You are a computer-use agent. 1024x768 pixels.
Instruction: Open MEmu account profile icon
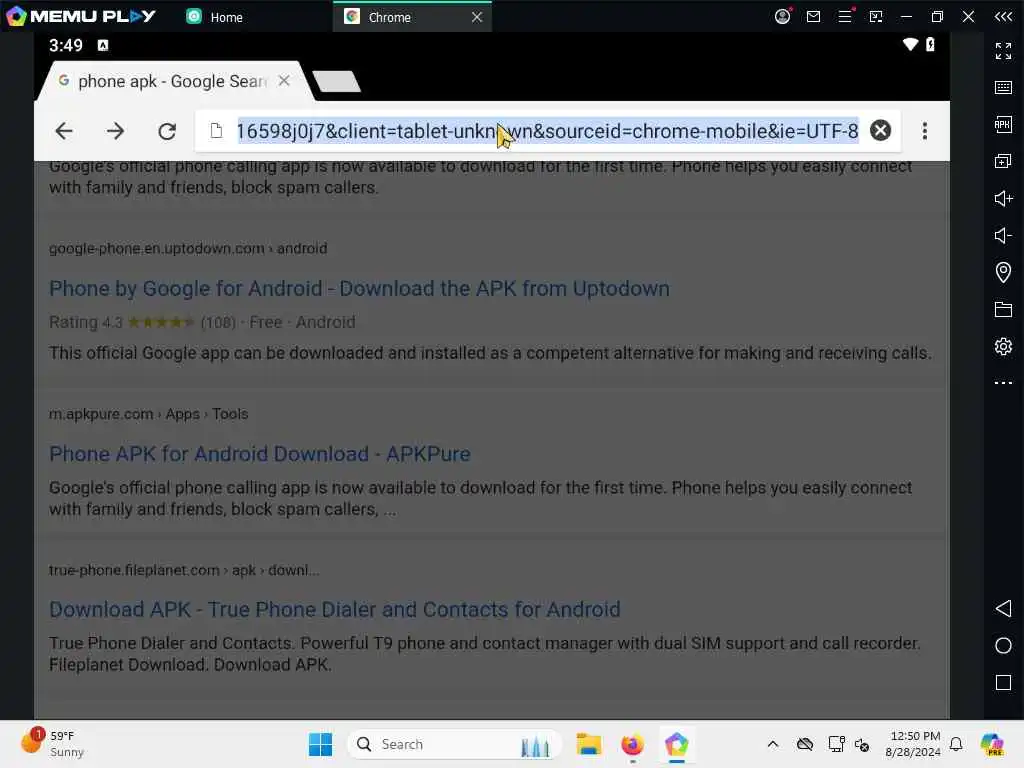pyautogui.click(x=782, y=16)
